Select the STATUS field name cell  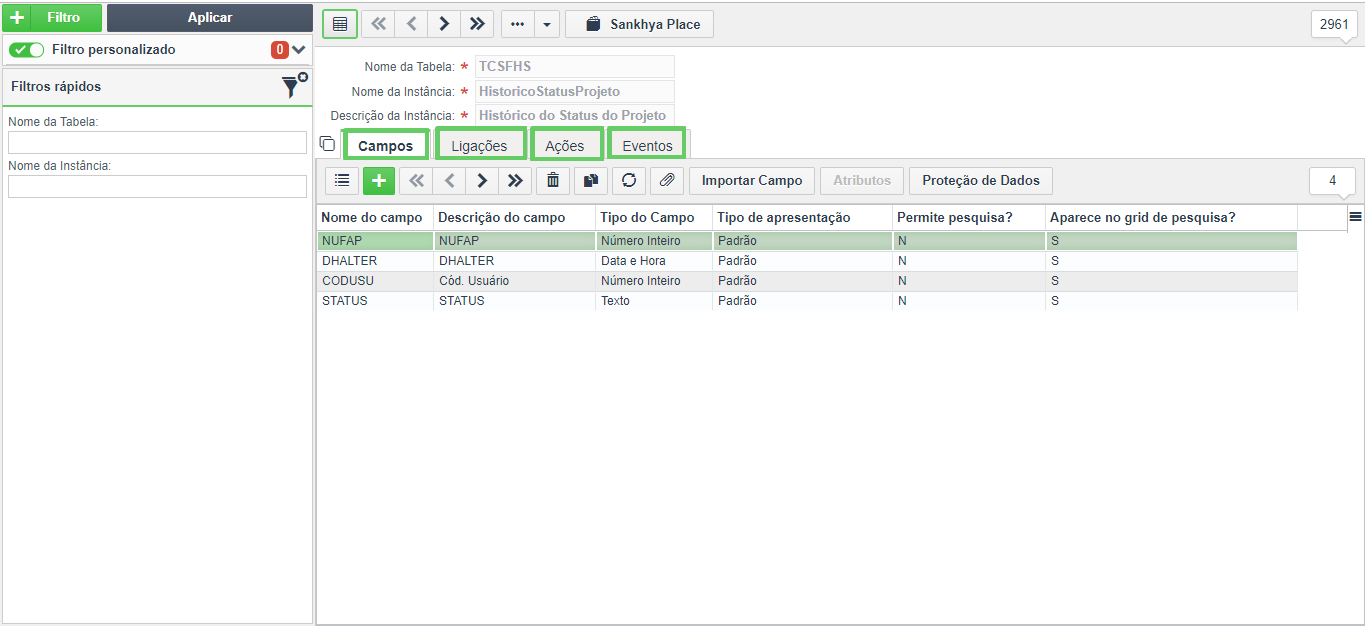point(375,301)
